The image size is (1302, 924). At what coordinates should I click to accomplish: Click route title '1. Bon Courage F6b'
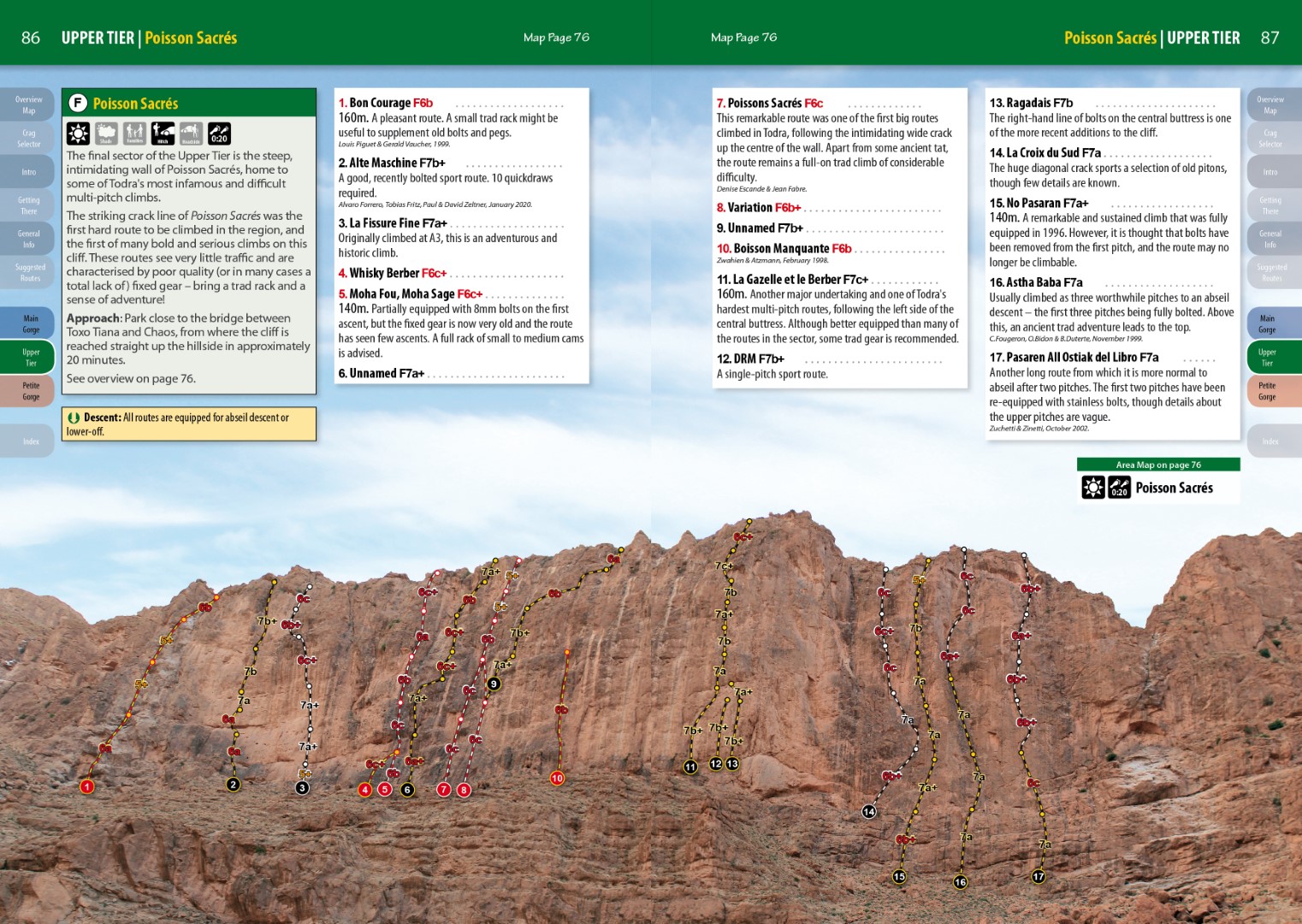[386, 103]
